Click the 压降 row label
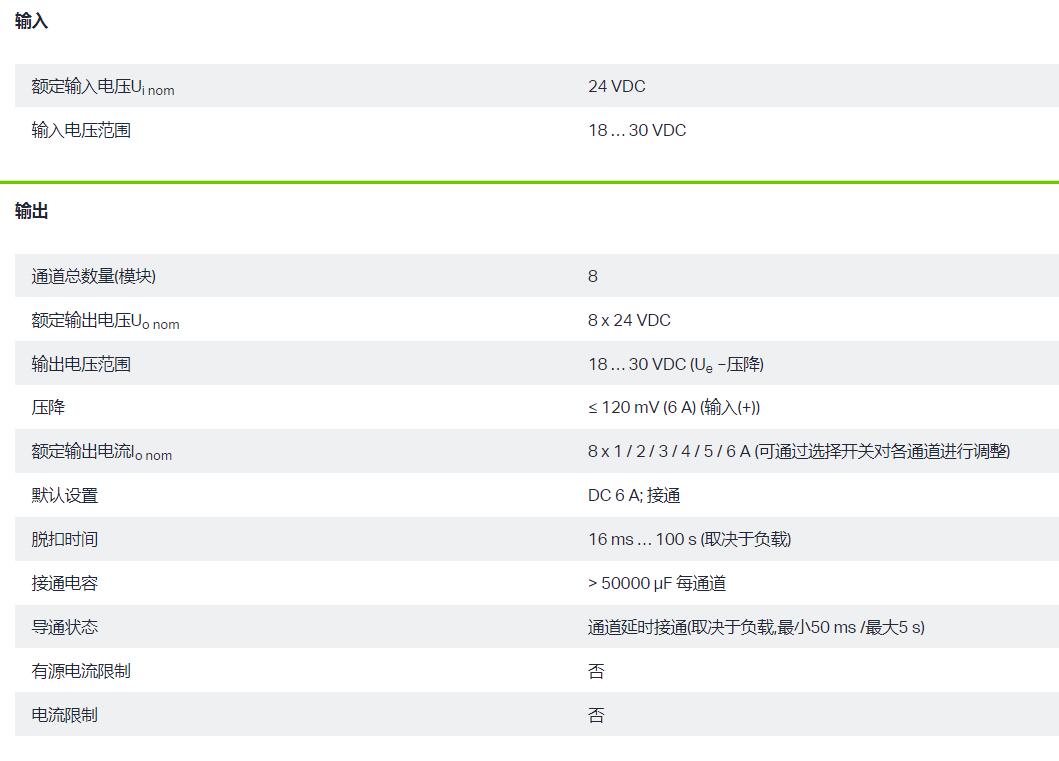The image size is (1059, 761). [x=48, y=407]
